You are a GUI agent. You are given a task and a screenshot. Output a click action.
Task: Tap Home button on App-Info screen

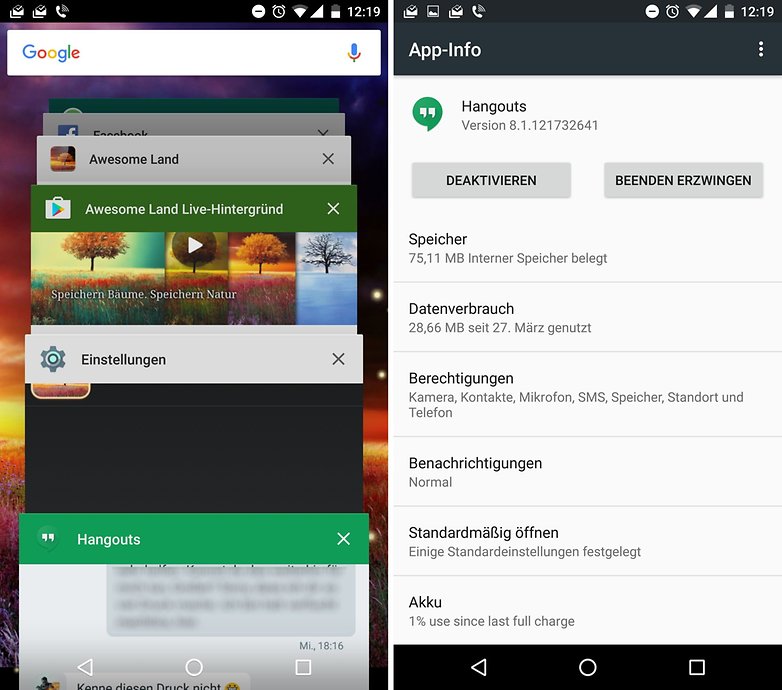click(x=587, y=667)
